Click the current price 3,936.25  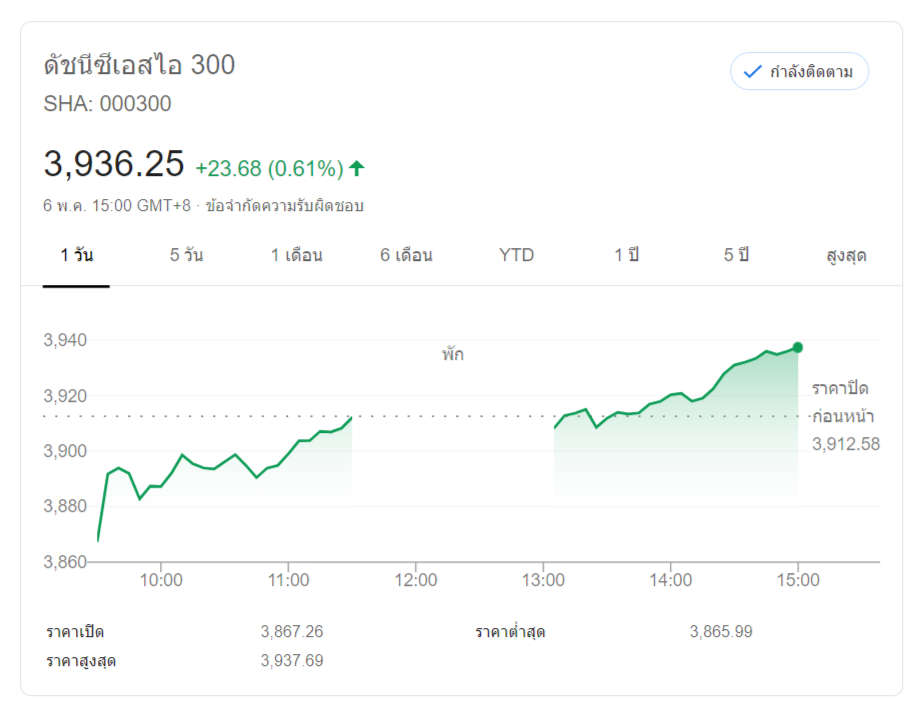[114, 163]
